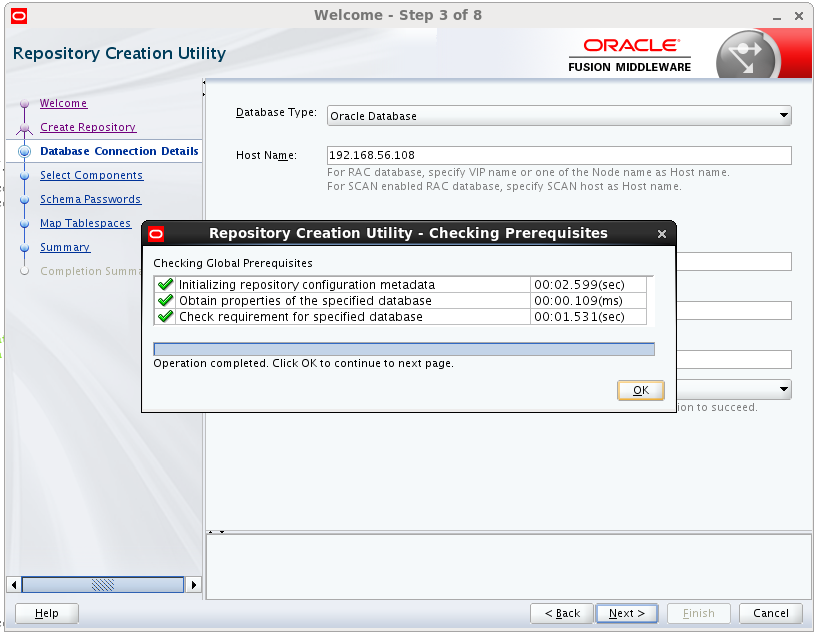Click the 'Operation completed' status message
The height and width of the screenshot is (634, 814).
pyautogui.click(x=303, y=363)
